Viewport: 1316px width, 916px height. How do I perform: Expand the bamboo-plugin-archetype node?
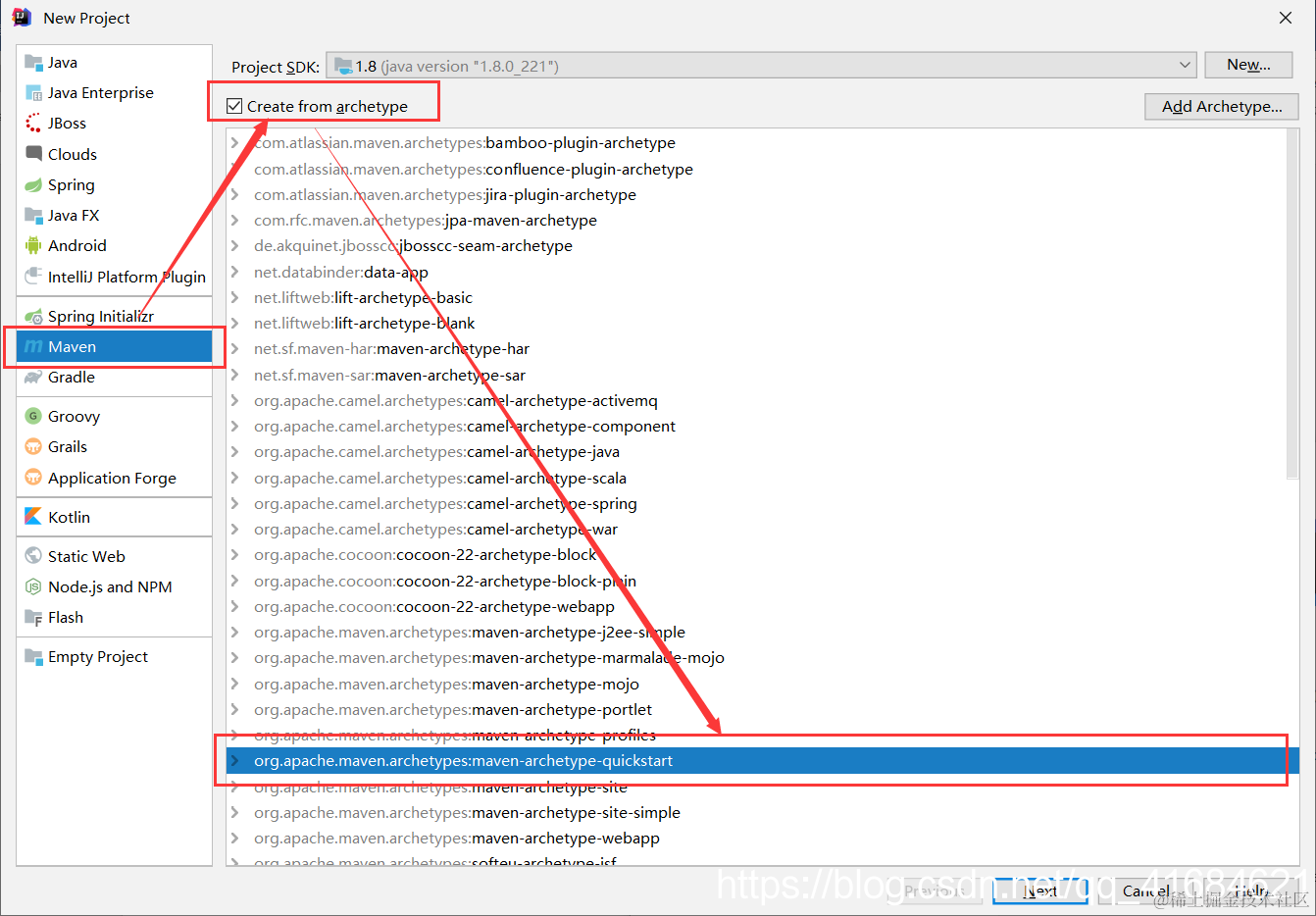[x=235, y=143]
